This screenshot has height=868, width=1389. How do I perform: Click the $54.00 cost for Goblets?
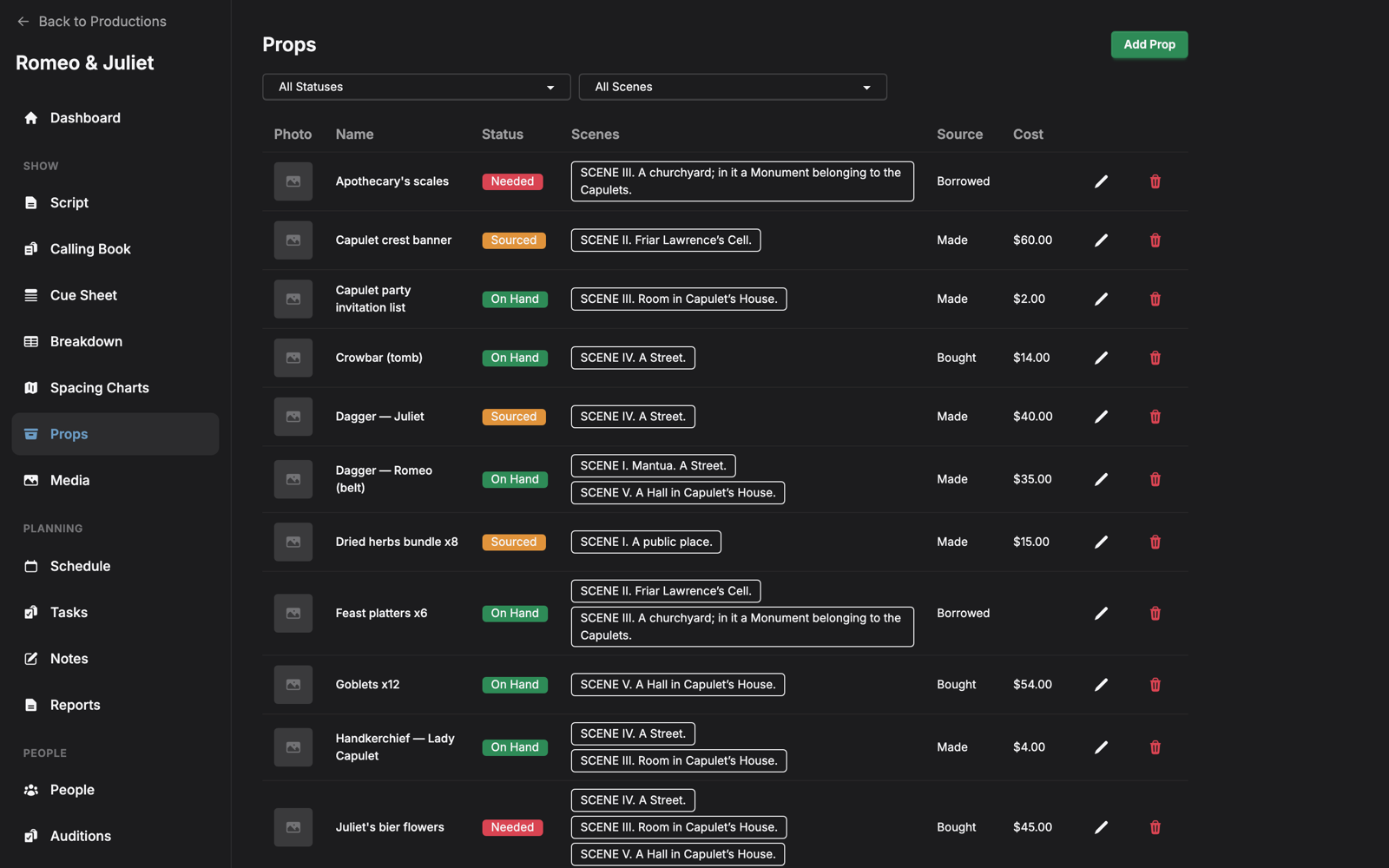(x=1032, y=685)
